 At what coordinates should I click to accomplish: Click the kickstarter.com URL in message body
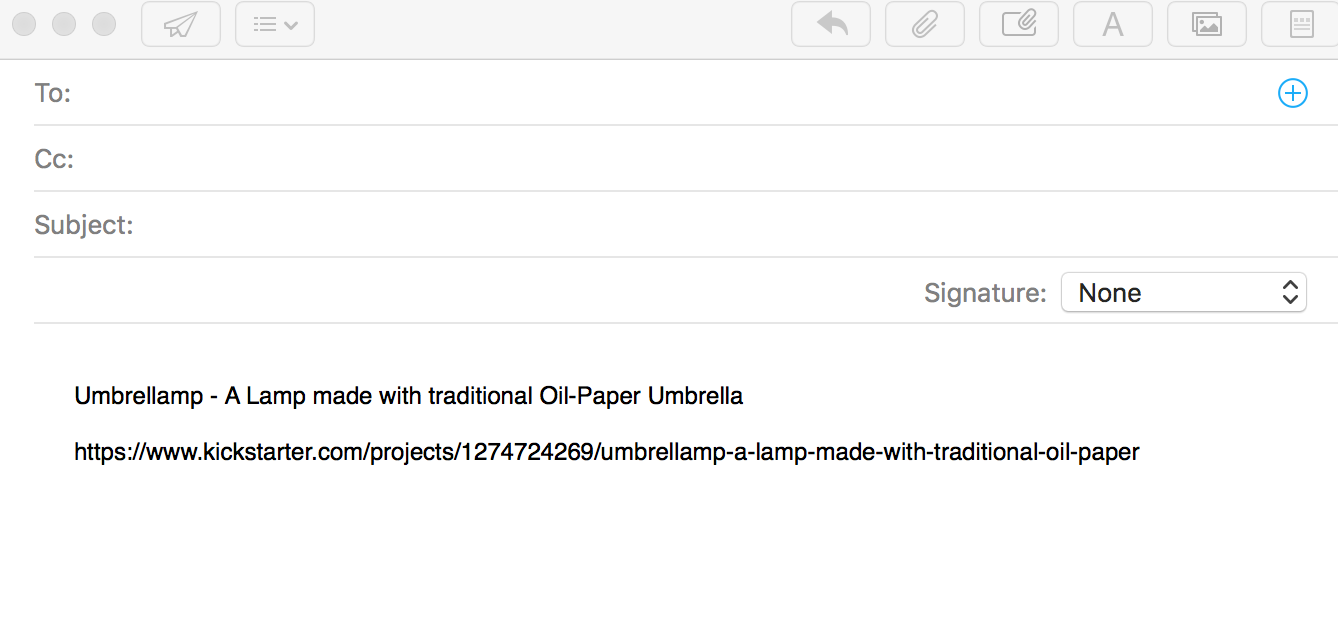coord(607,452)
